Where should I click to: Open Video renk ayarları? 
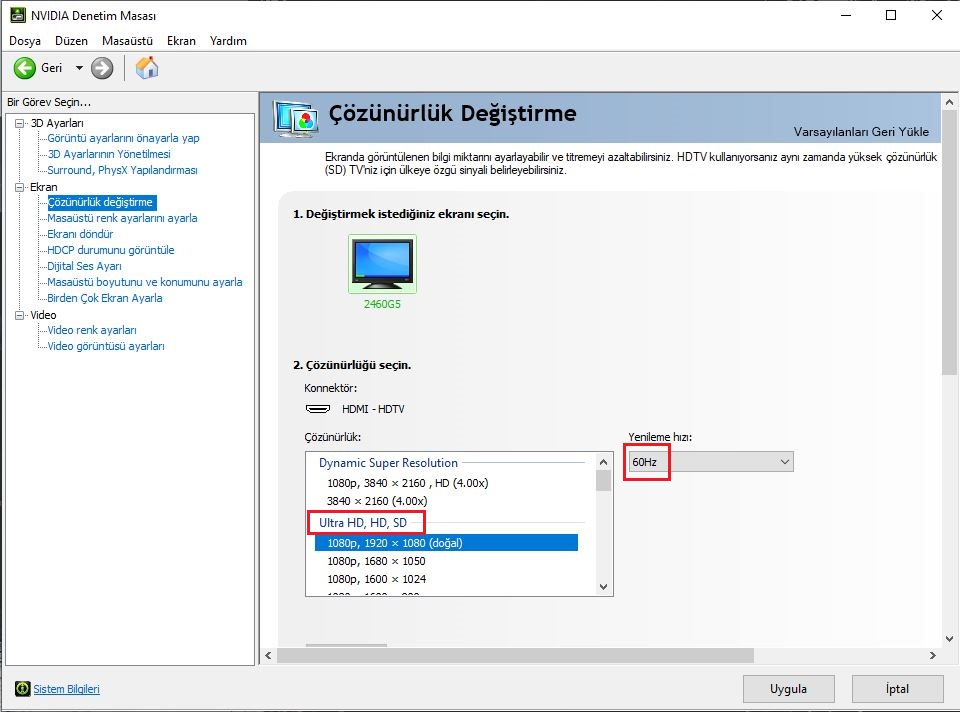point(92,330)
